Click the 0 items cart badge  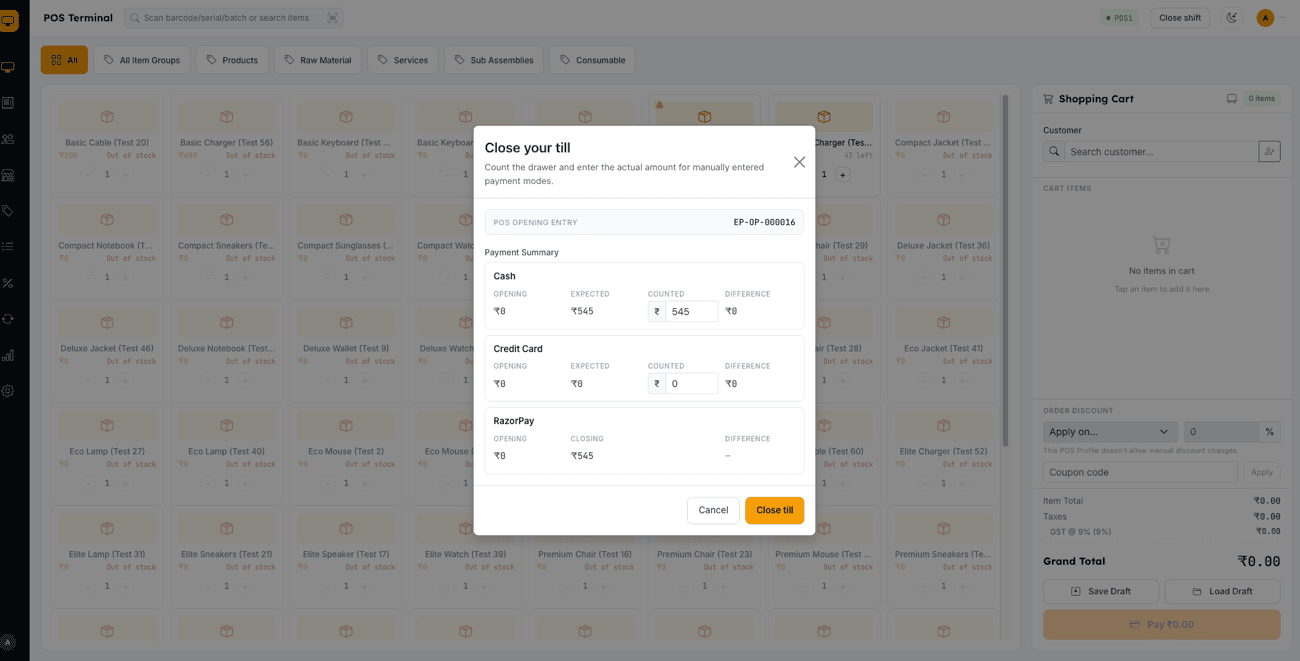pyautogui.click(x=1261, y=99)
